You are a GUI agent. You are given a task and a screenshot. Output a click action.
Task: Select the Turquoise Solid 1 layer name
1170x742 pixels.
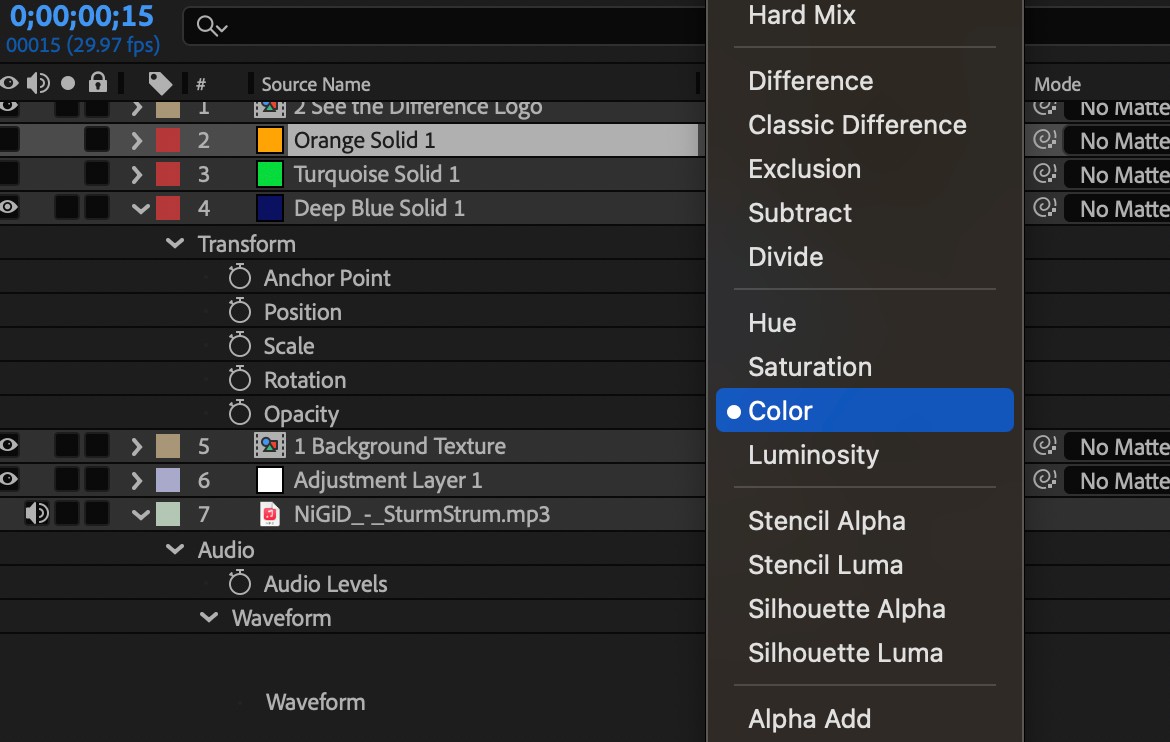coord(377,174)
